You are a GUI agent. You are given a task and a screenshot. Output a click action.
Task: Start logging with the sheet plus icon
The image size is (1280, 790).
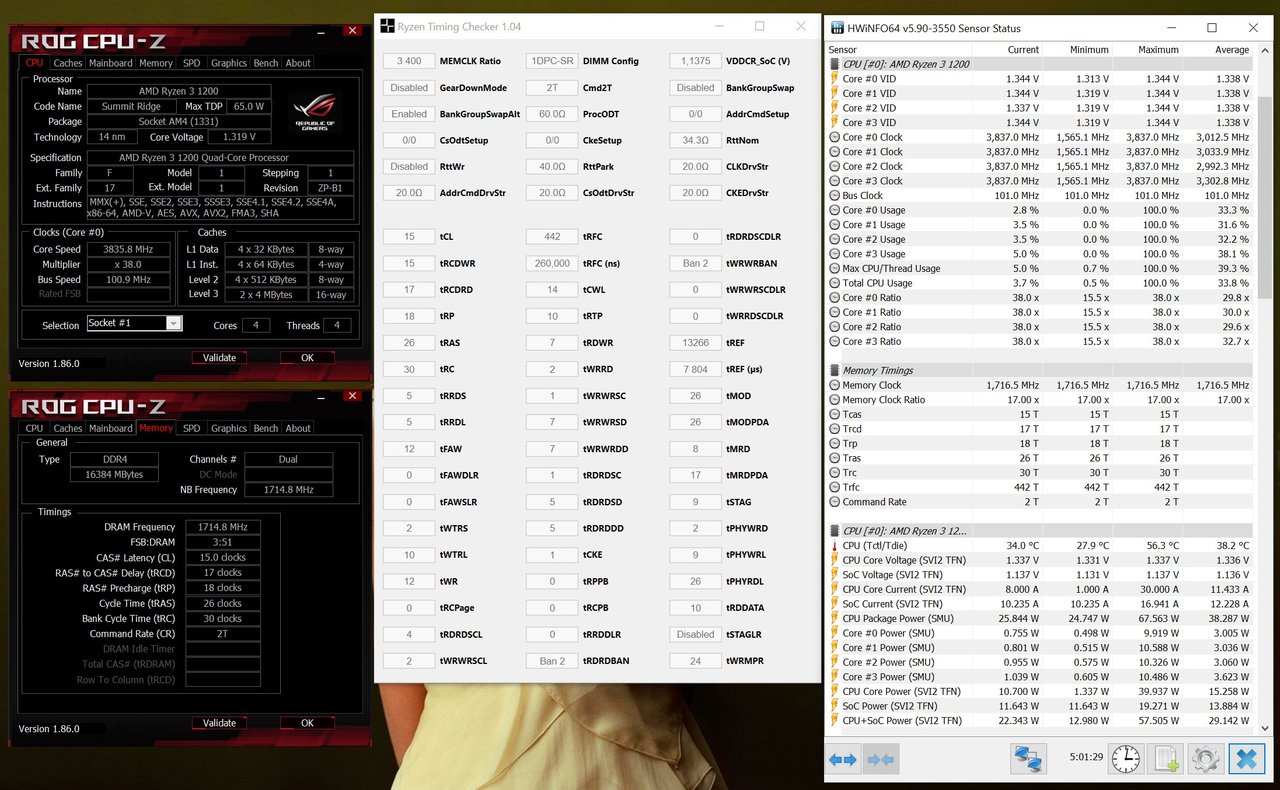click(1166, 758)
